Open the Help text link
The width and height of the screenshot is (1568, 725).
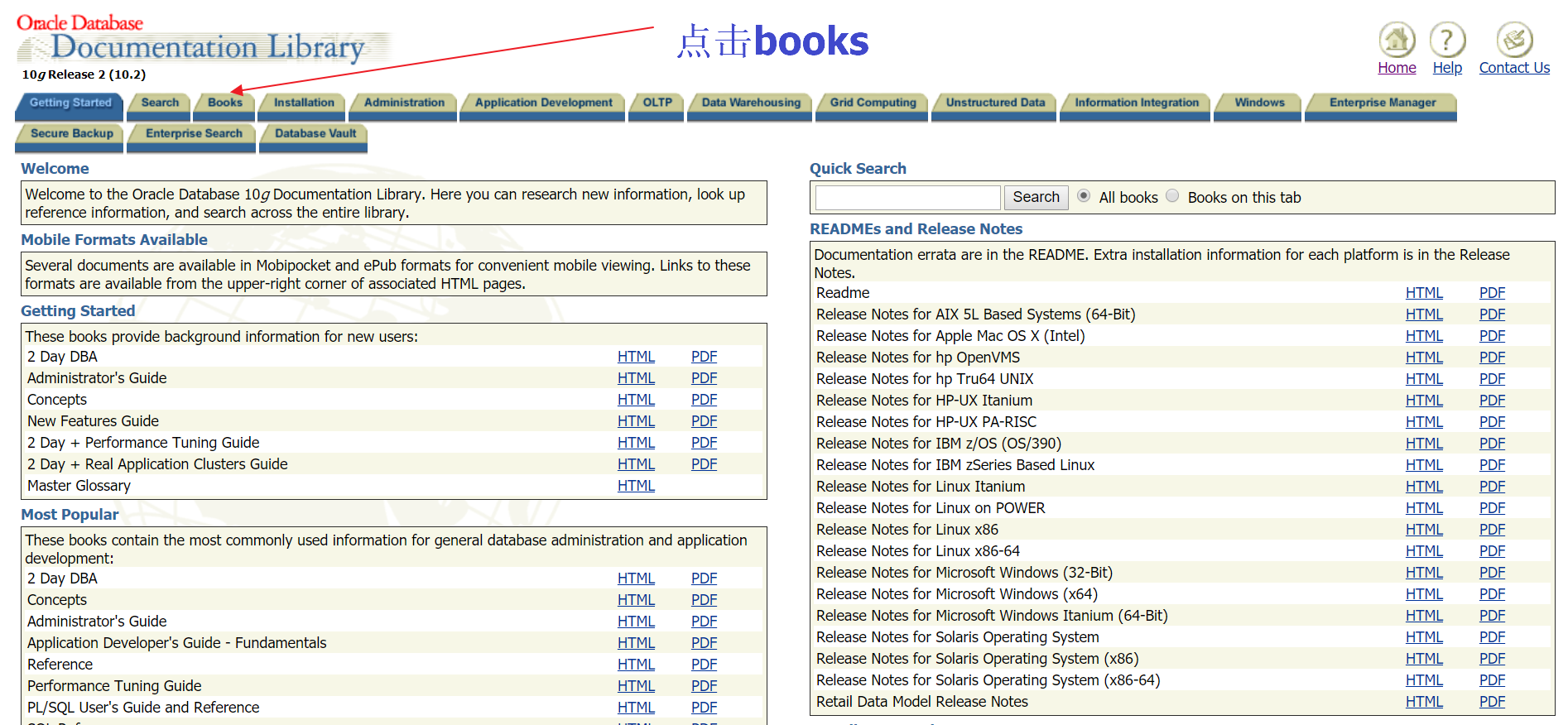pos(1447,68)
